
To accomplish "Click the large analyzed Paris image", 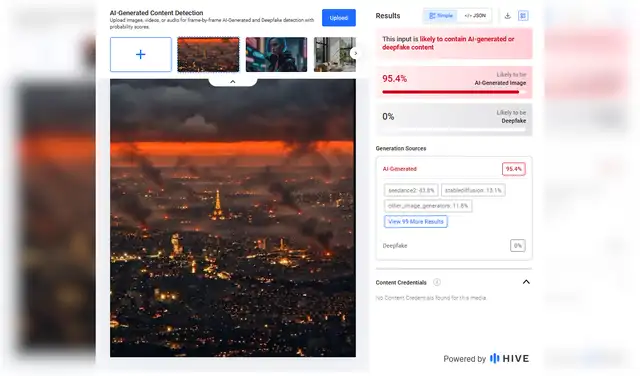I will coord(233,218).
